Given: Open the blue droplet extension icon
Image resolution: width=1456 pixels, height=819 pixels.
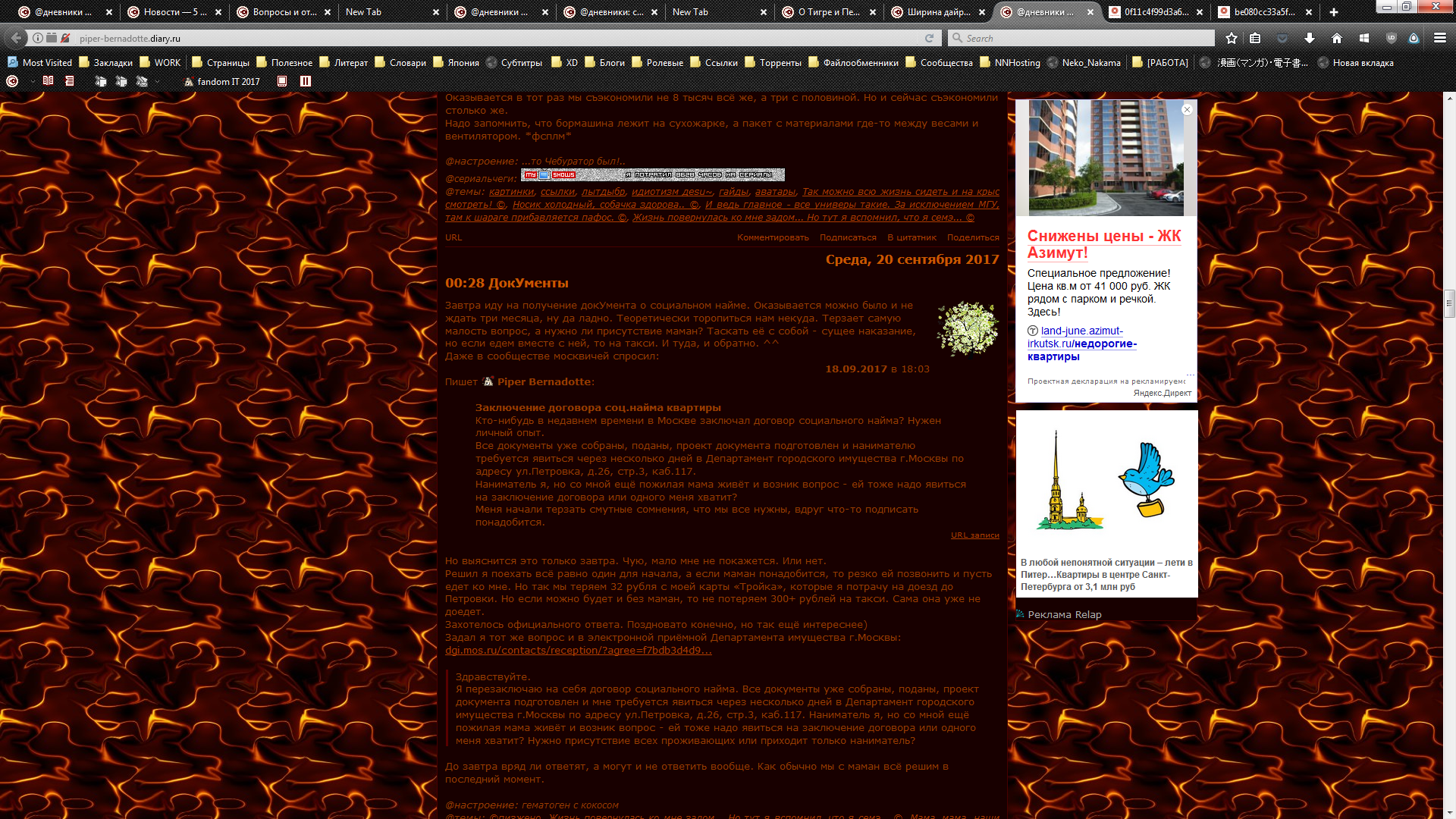Looking at the screenshot, I should [x=1414, y=38].
